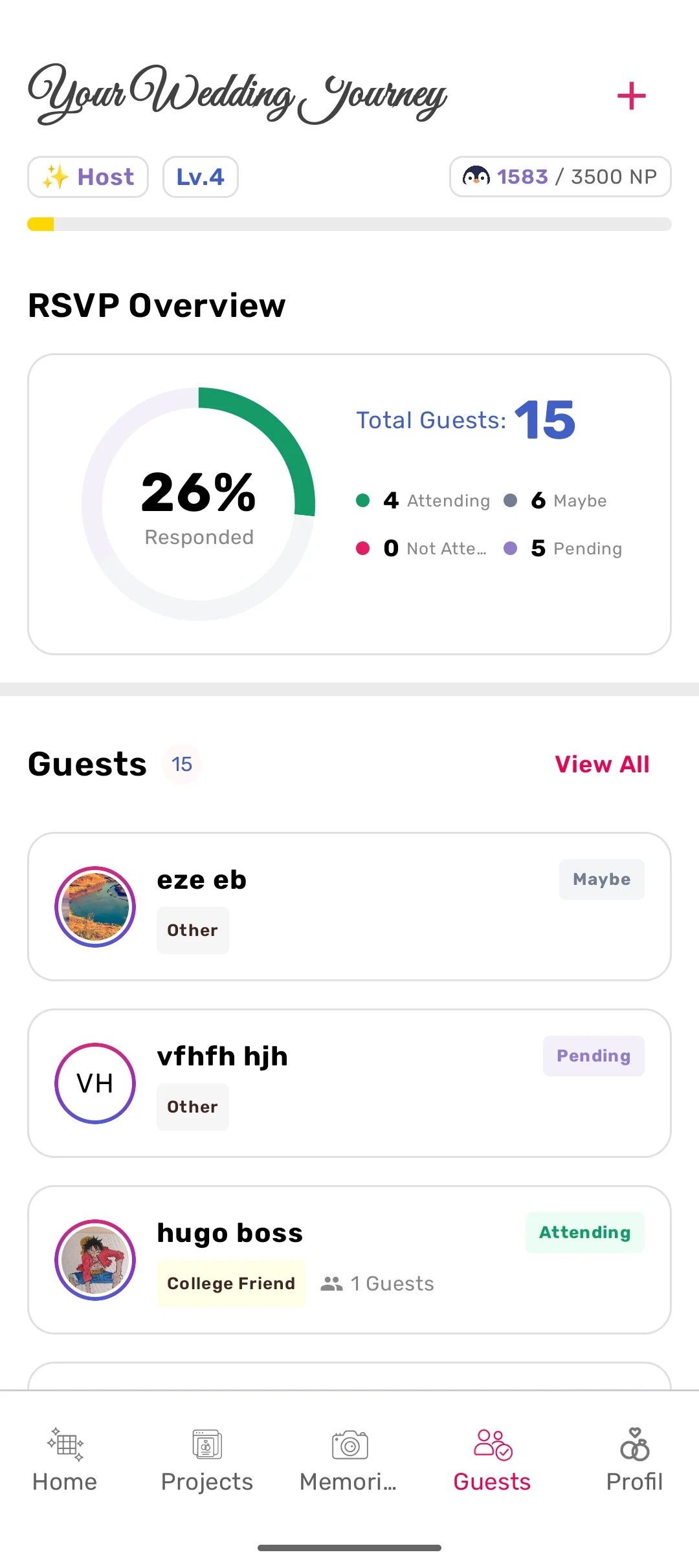Tap the Maybe status on eze eb
699x1568 pixels.
(601, 879)
